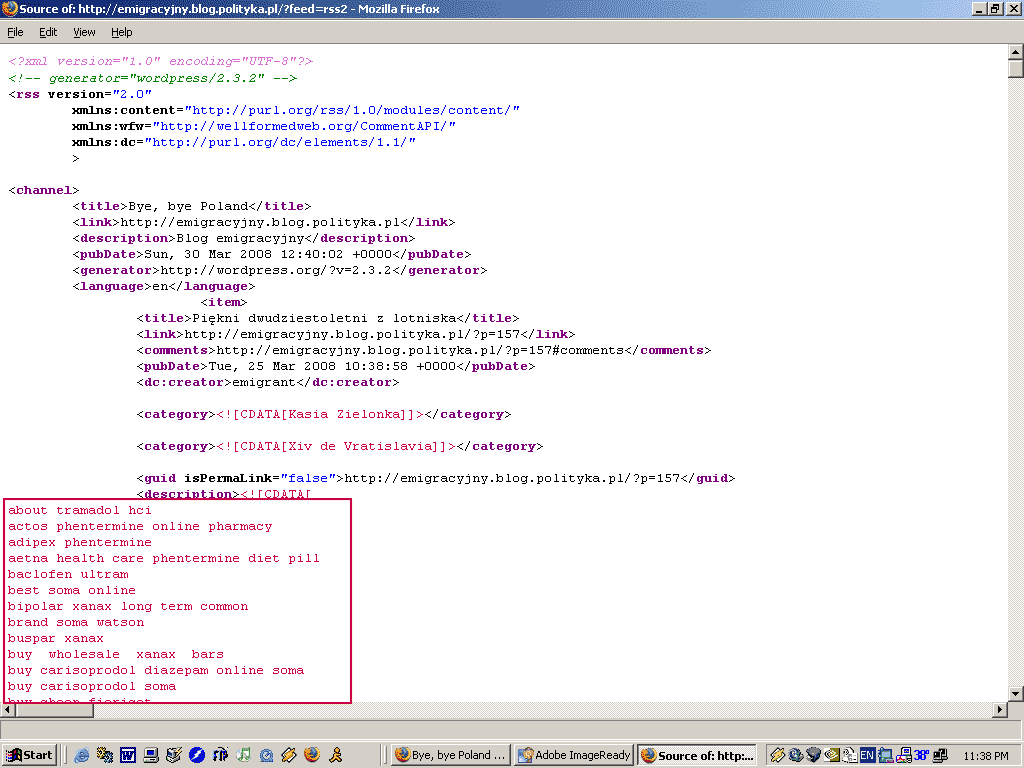Switch to Adobe ImageReady taskbar window
Viewport: 1024px width, 768px height.
(x=574, y=755)
